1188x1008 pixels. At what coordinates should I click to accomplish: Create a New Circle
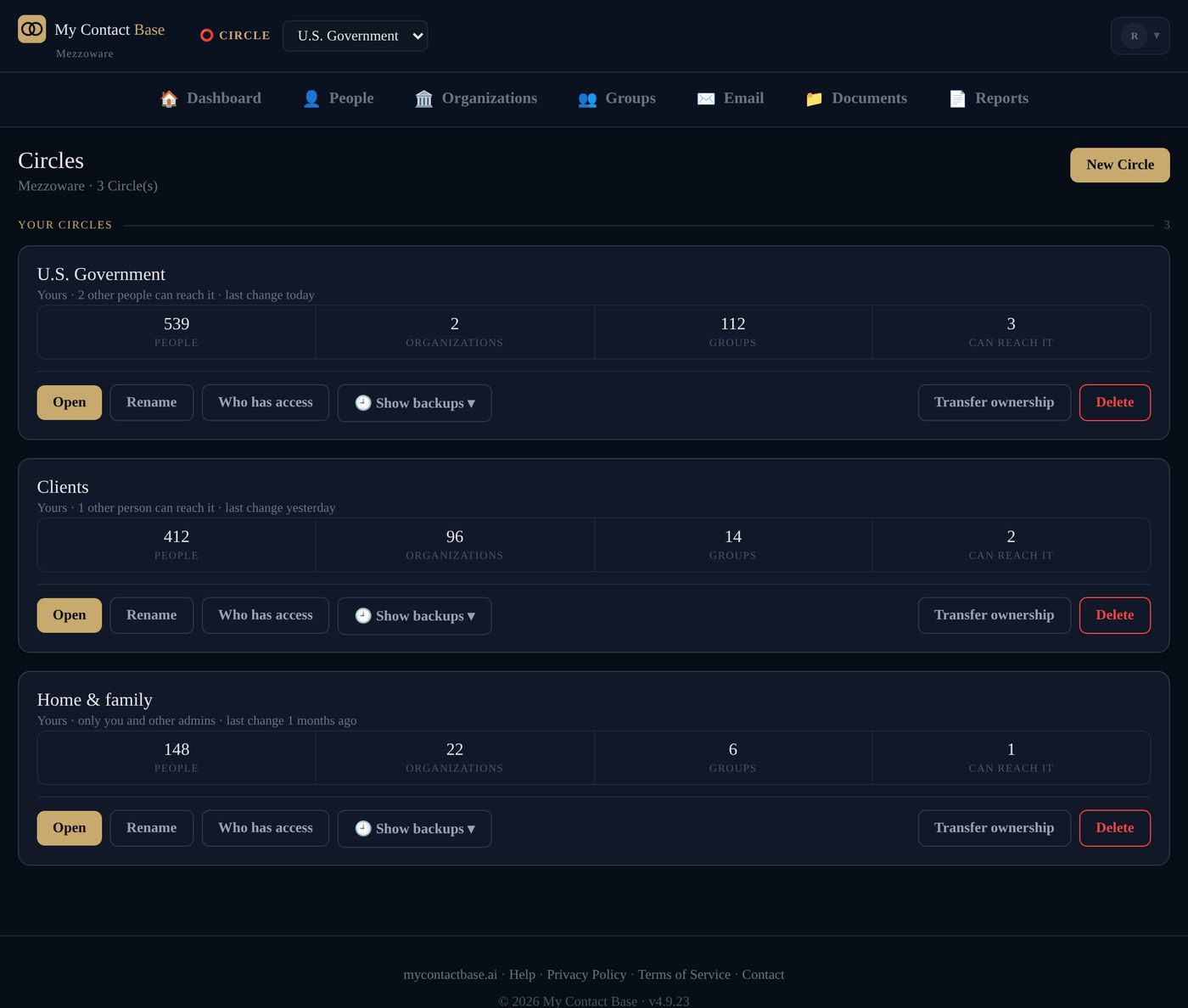pyautogui.click(x=1119, y=165)
